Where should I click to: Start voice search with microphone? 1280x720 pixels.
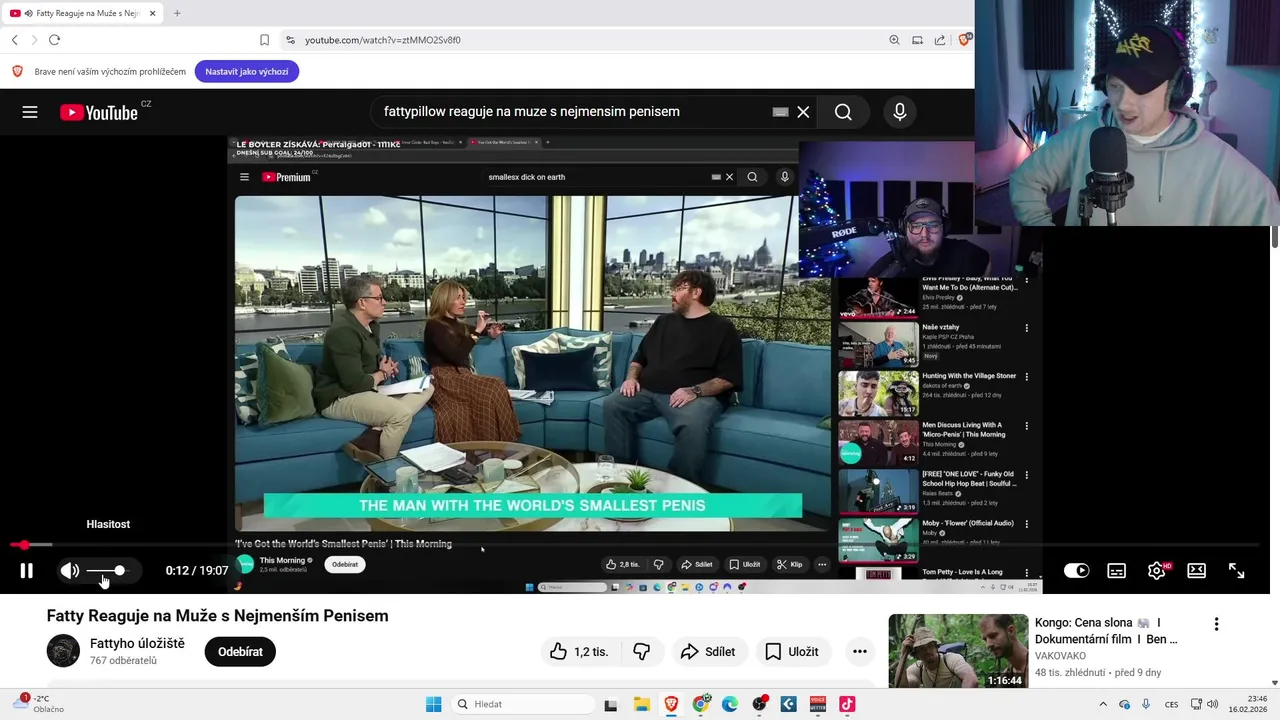pyautogui.click(x=900, y=112)
